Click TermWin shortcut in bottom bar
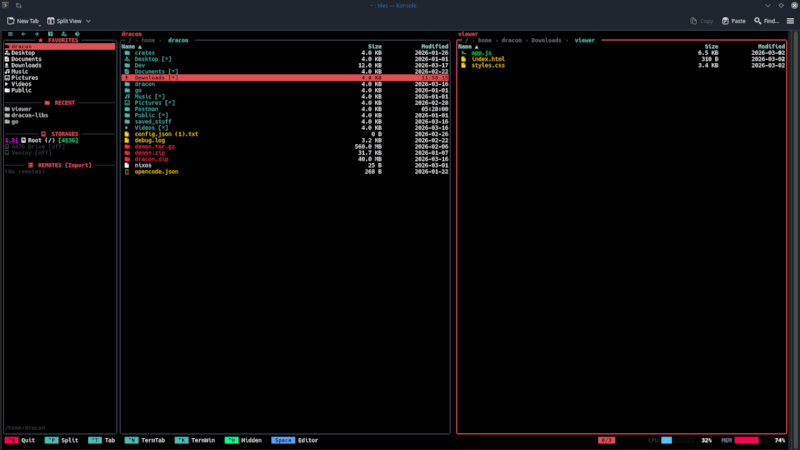The image size is (800, 450). coord(195,440)
